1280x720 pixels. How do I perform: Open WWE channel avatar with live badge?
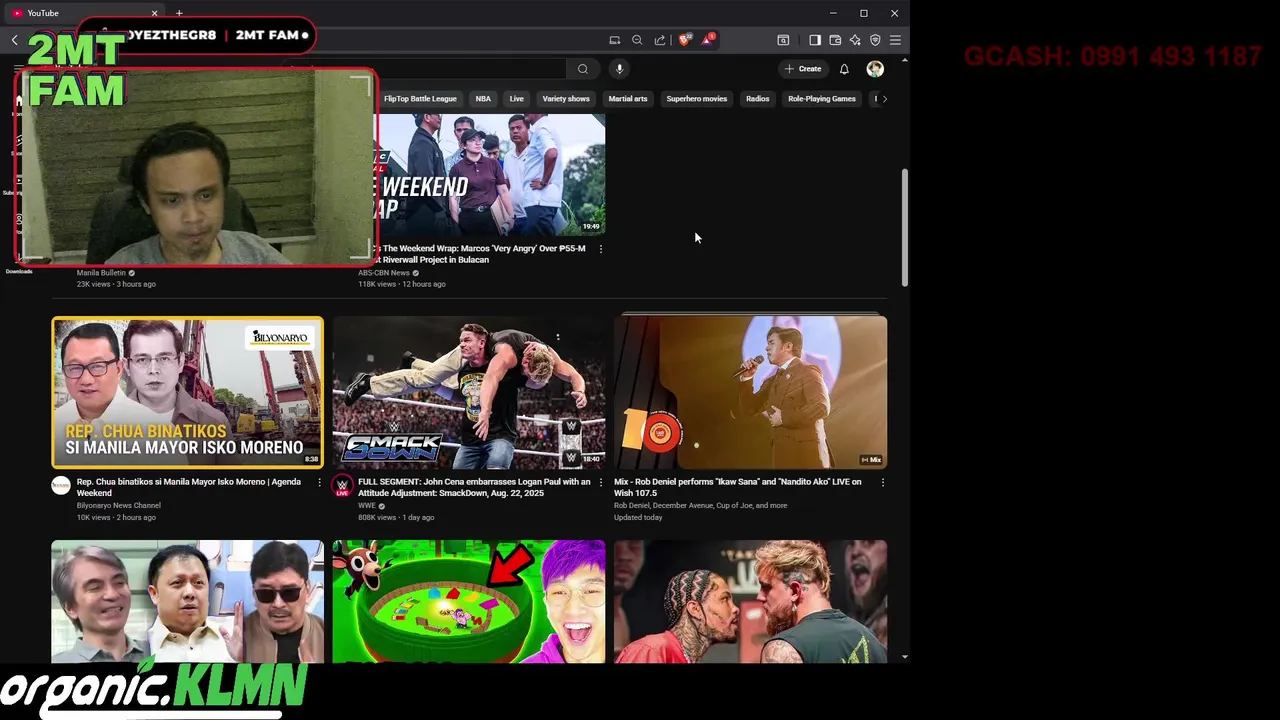(342, 486)
